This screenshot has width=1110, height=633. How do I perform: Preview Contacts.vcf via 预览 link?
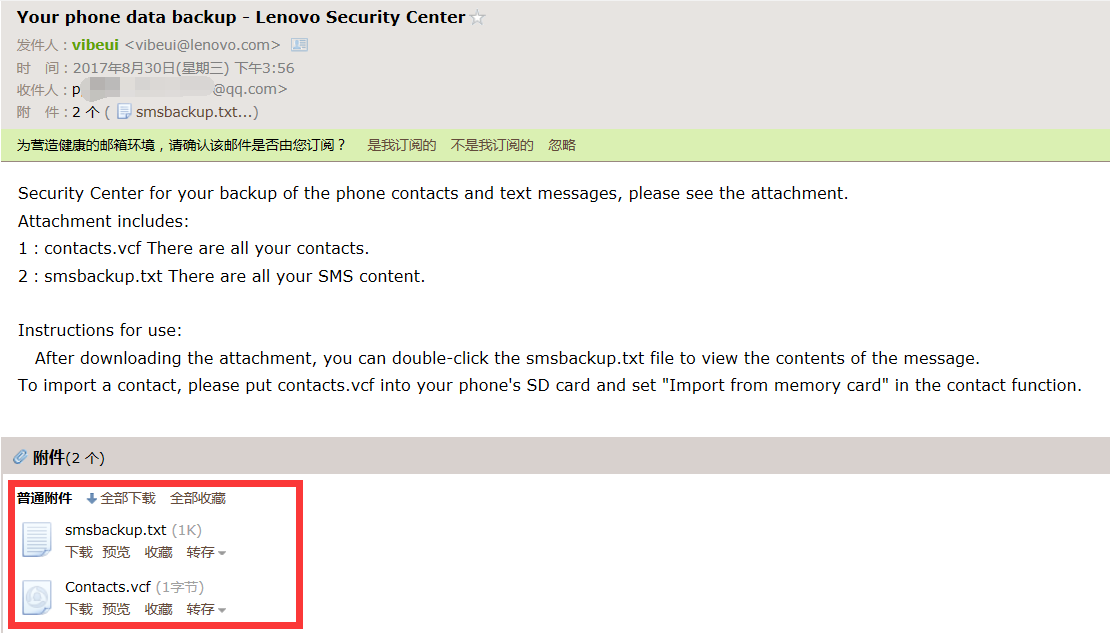point(116,609)
